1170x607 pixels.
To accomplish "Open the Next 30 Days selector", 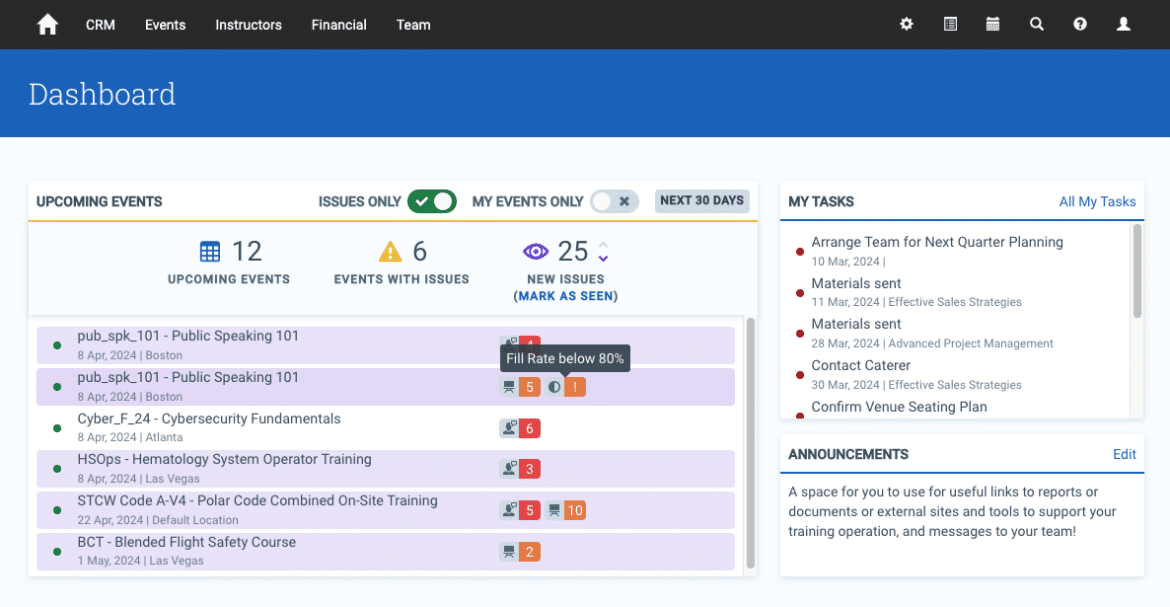I will pyautogui.click(x=702, y=201).
